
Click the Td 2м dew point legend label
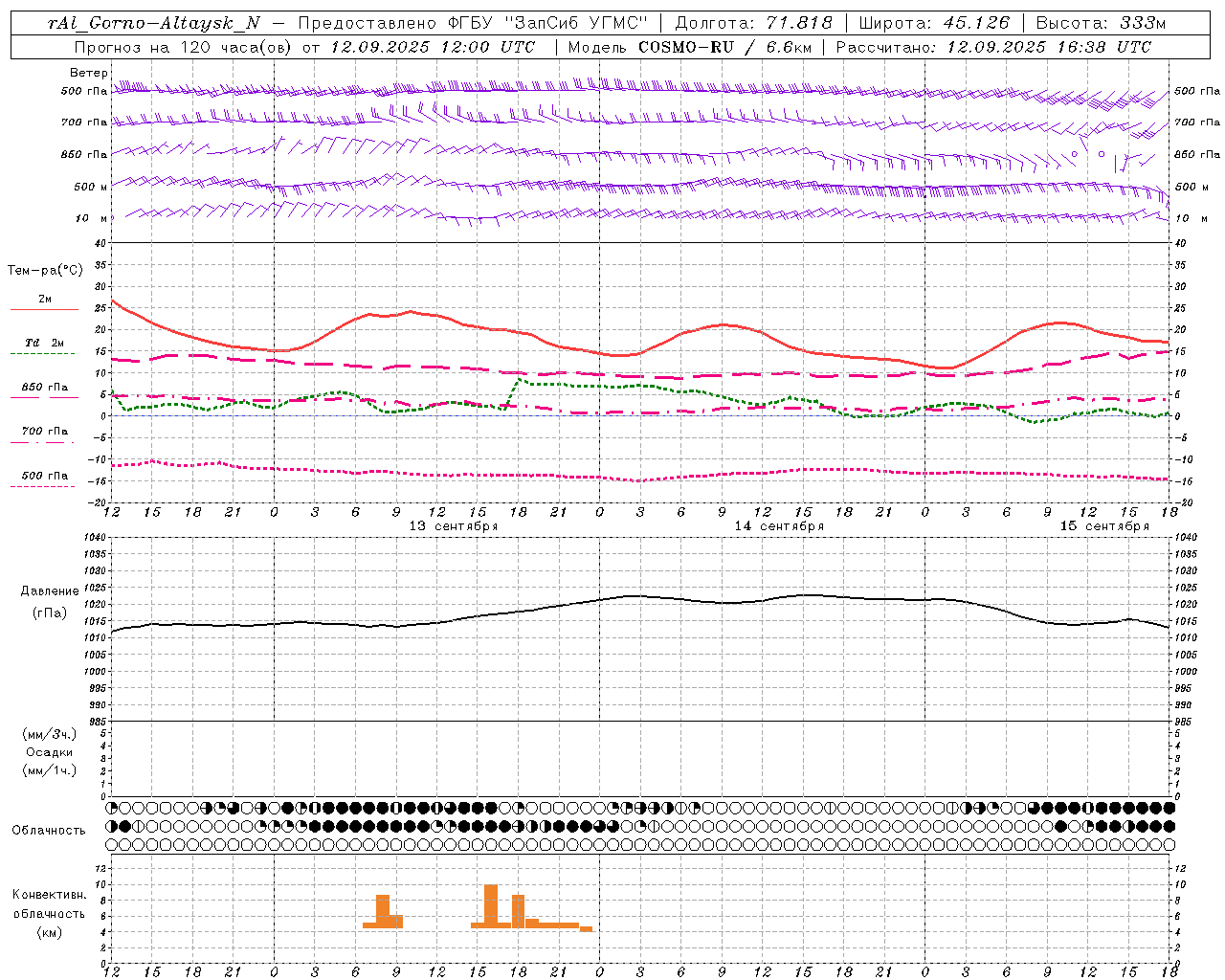45,343
